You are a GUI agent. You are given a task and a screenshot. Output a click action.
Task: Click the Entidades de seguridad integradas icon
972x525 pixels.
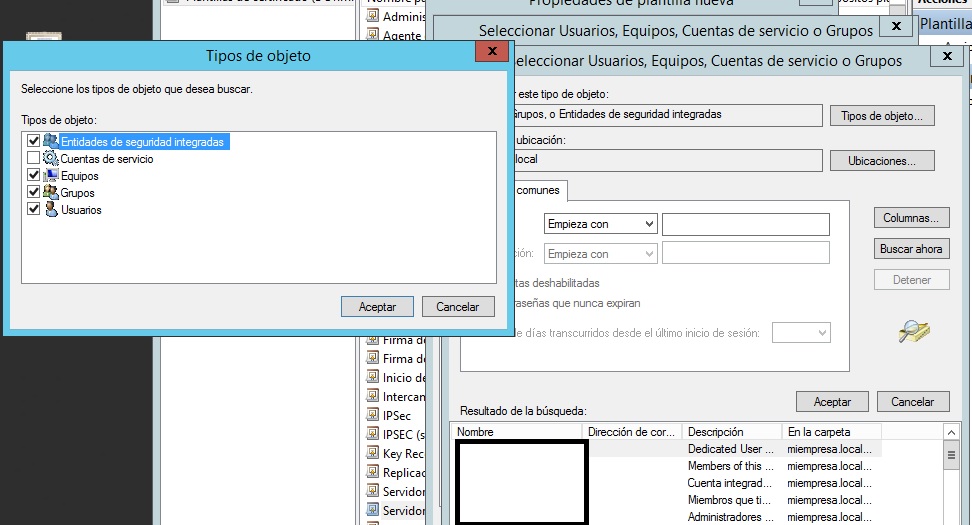(x=51, y=142)
